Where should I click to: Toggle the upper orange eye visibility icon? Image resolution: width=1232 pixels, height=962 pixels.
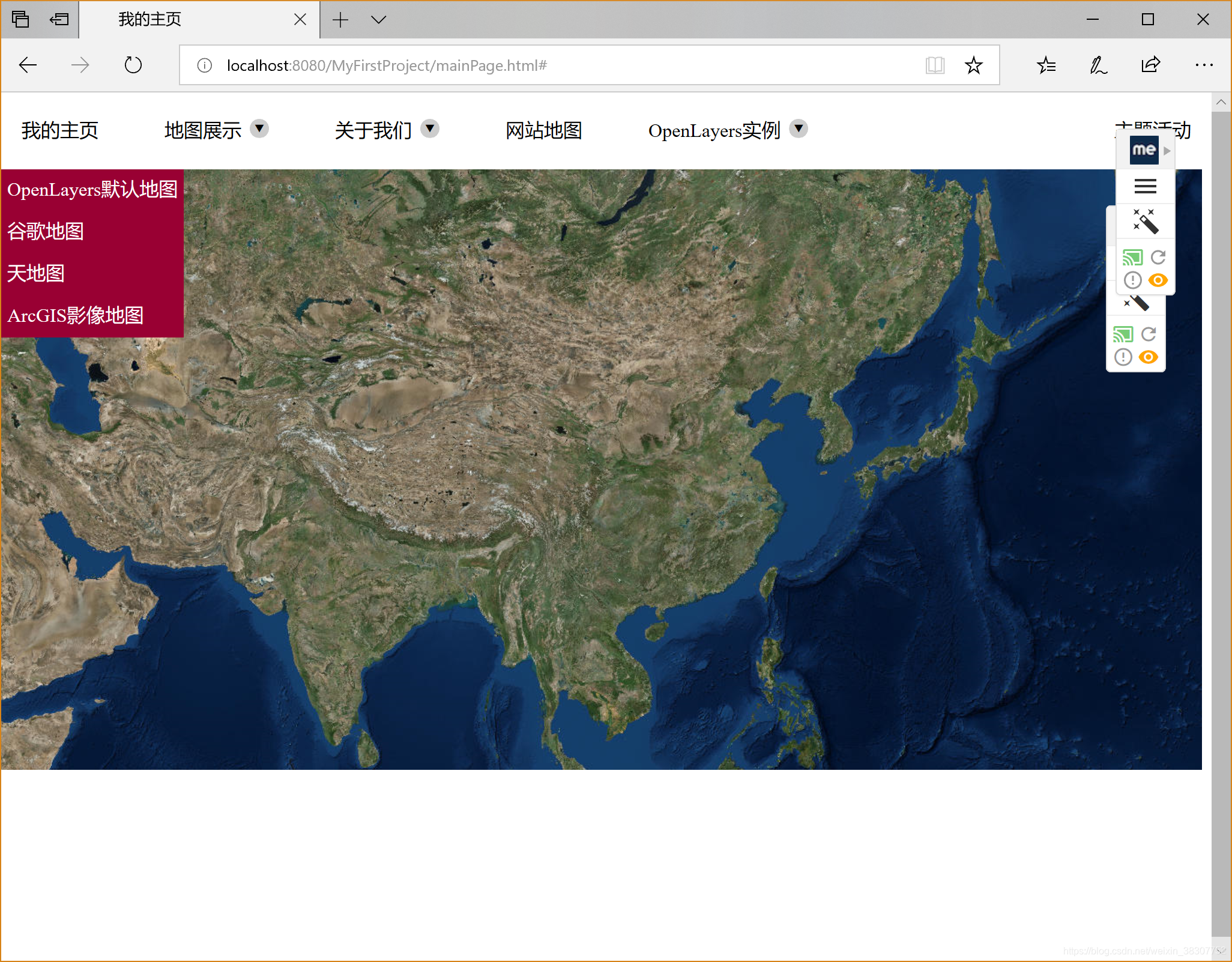[x=1158, y=280]
